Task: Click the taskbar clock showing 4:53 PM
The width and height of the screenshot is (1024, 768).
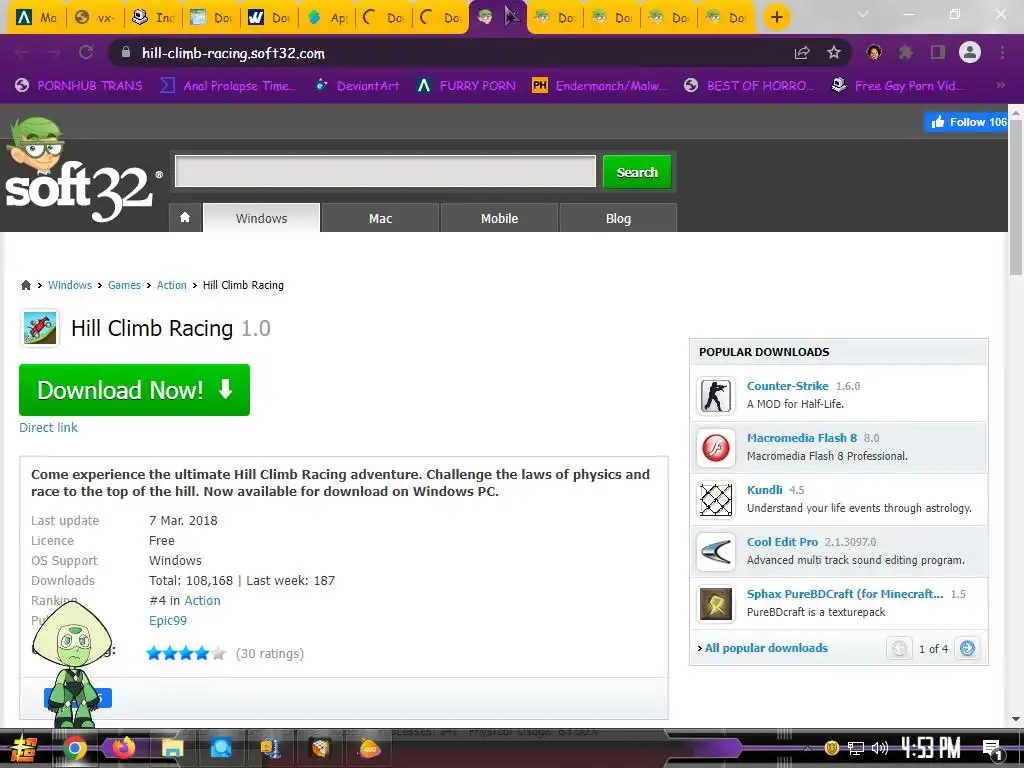Action: click(931, 748)
